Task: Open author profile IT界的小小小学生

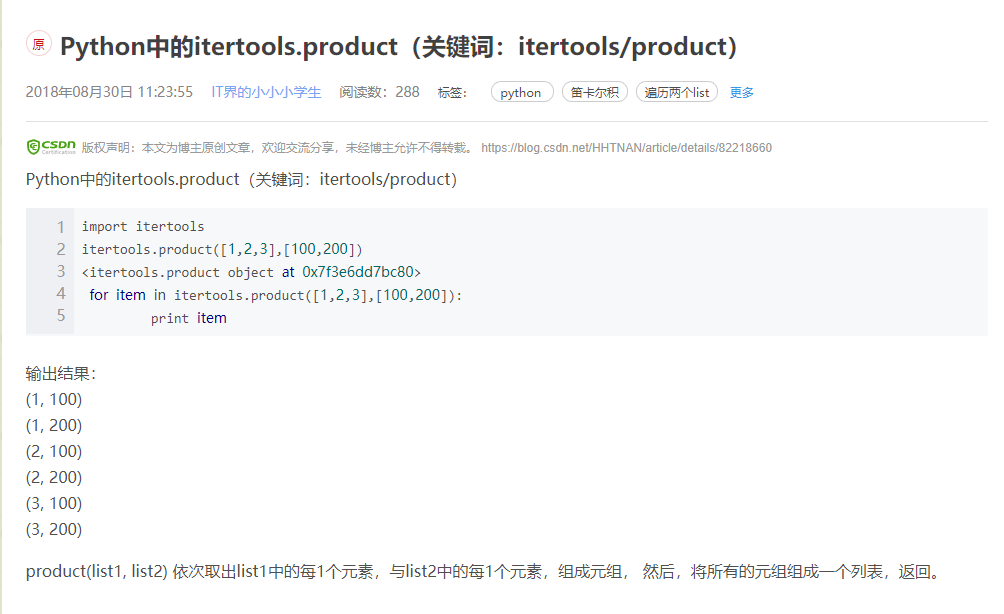Action: (x=266, y=92)
